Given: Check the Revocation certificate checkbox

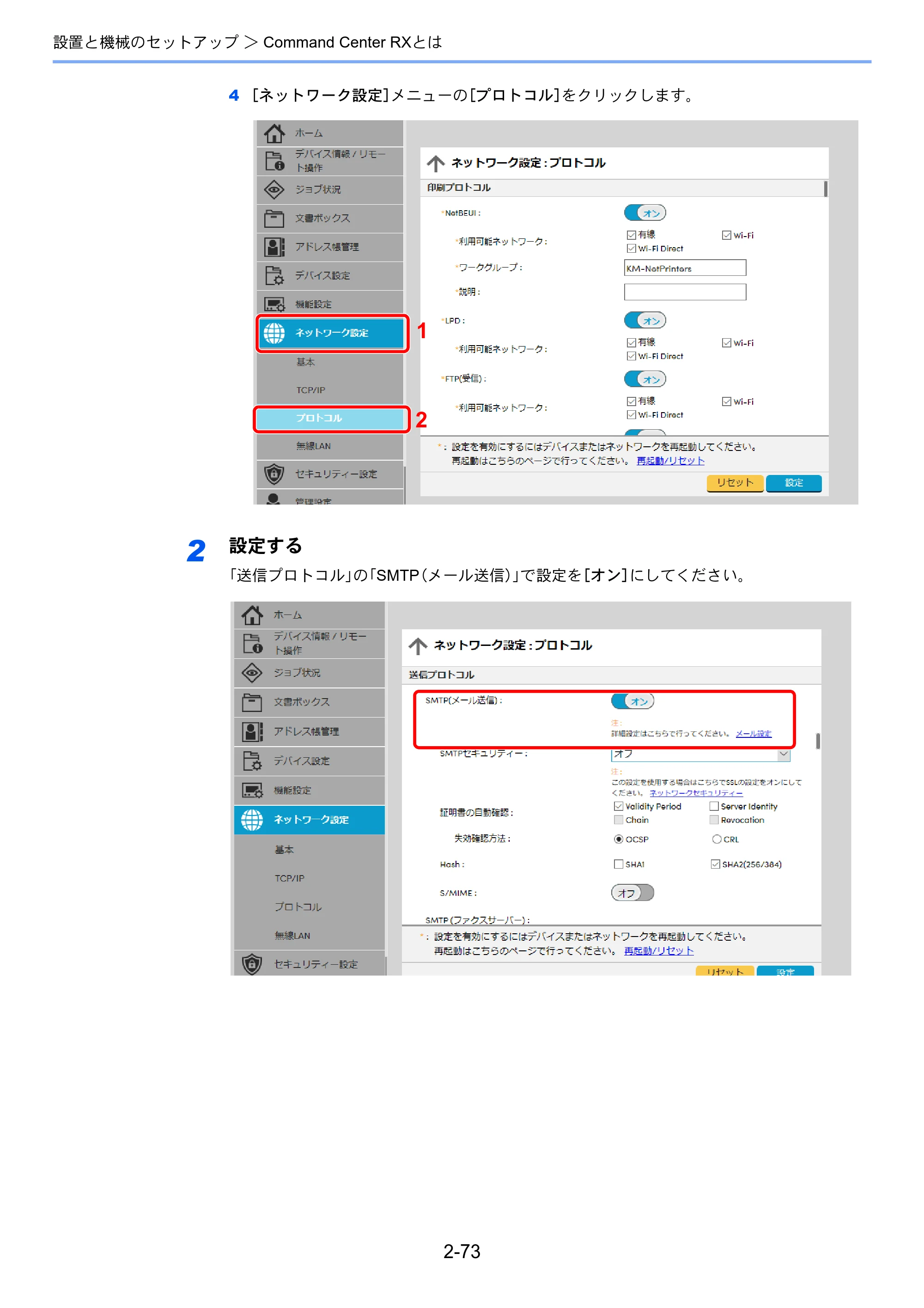Looking at the screenshot, I should coord(714,821).
